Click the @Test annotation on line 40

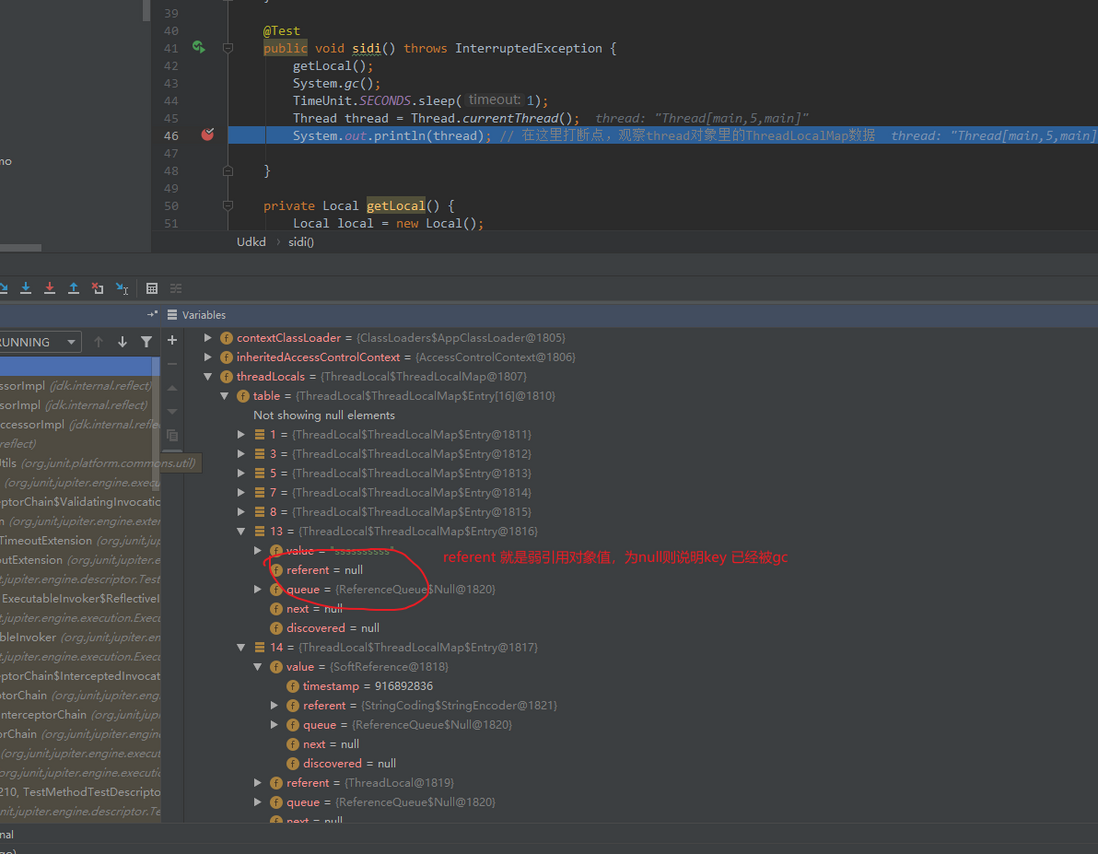click(282, 31)
